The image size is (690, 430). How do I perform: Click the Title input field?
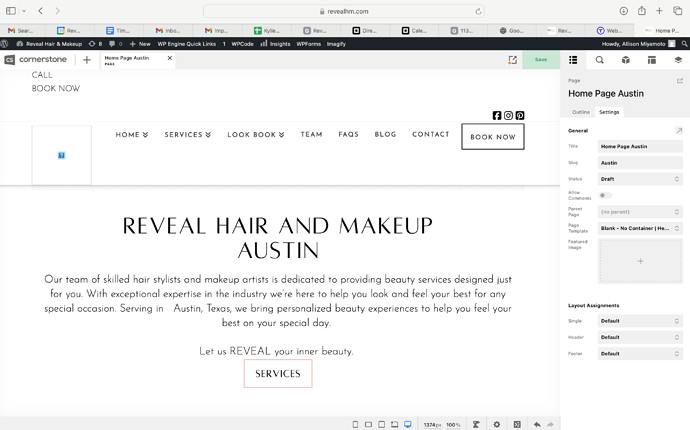coord(640,146)
